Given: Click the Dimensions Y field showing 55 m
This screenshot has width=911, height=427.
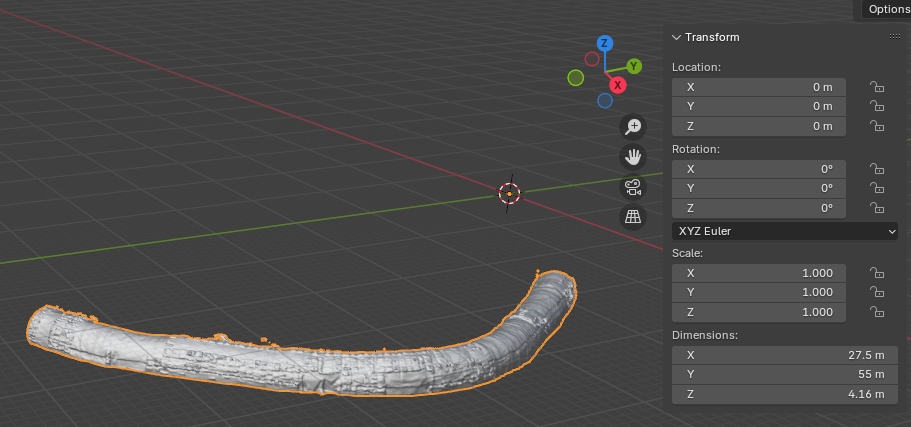Looking at the screenshot, I should pyautogui.click(x=784, y=374).
